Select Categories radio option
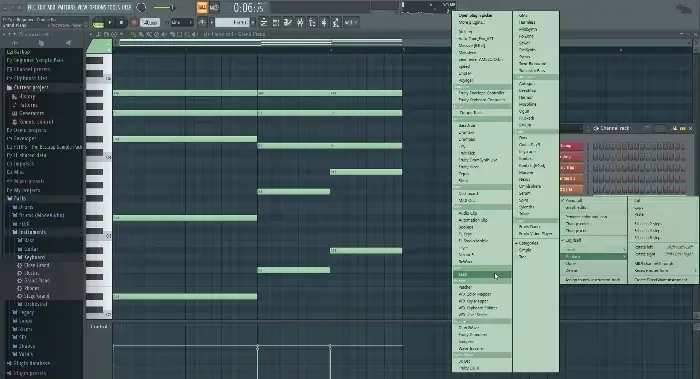 point(529,243)
